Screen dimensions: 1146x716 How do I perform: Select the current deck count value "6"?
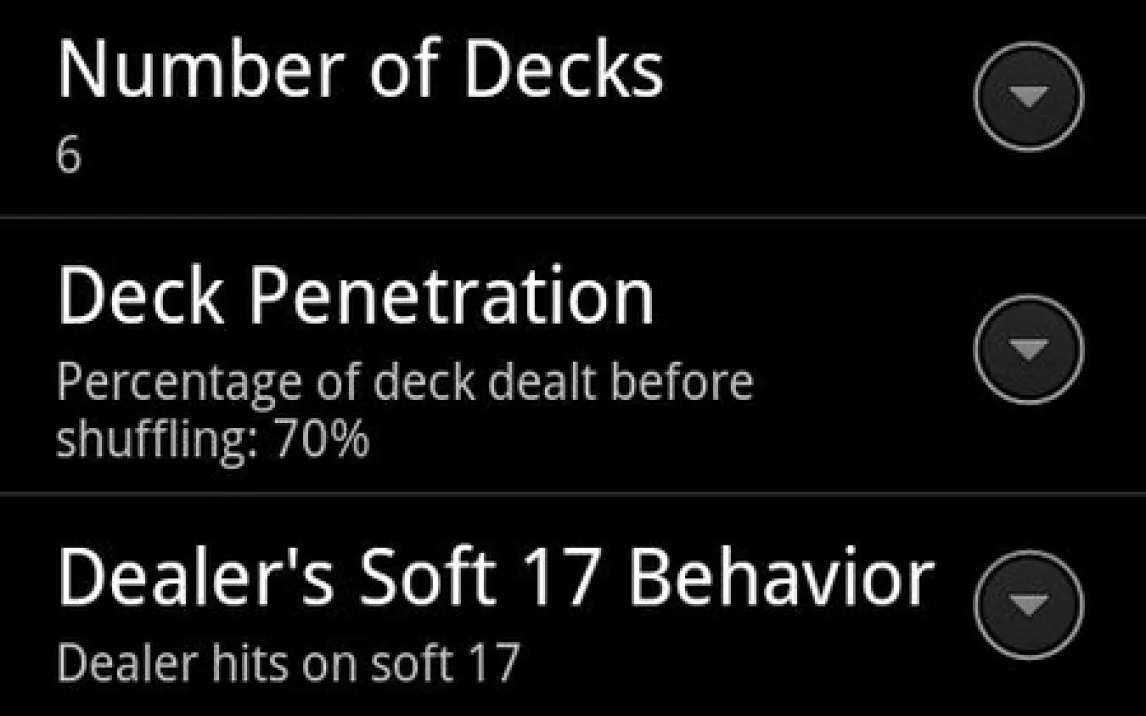(68, 156)
